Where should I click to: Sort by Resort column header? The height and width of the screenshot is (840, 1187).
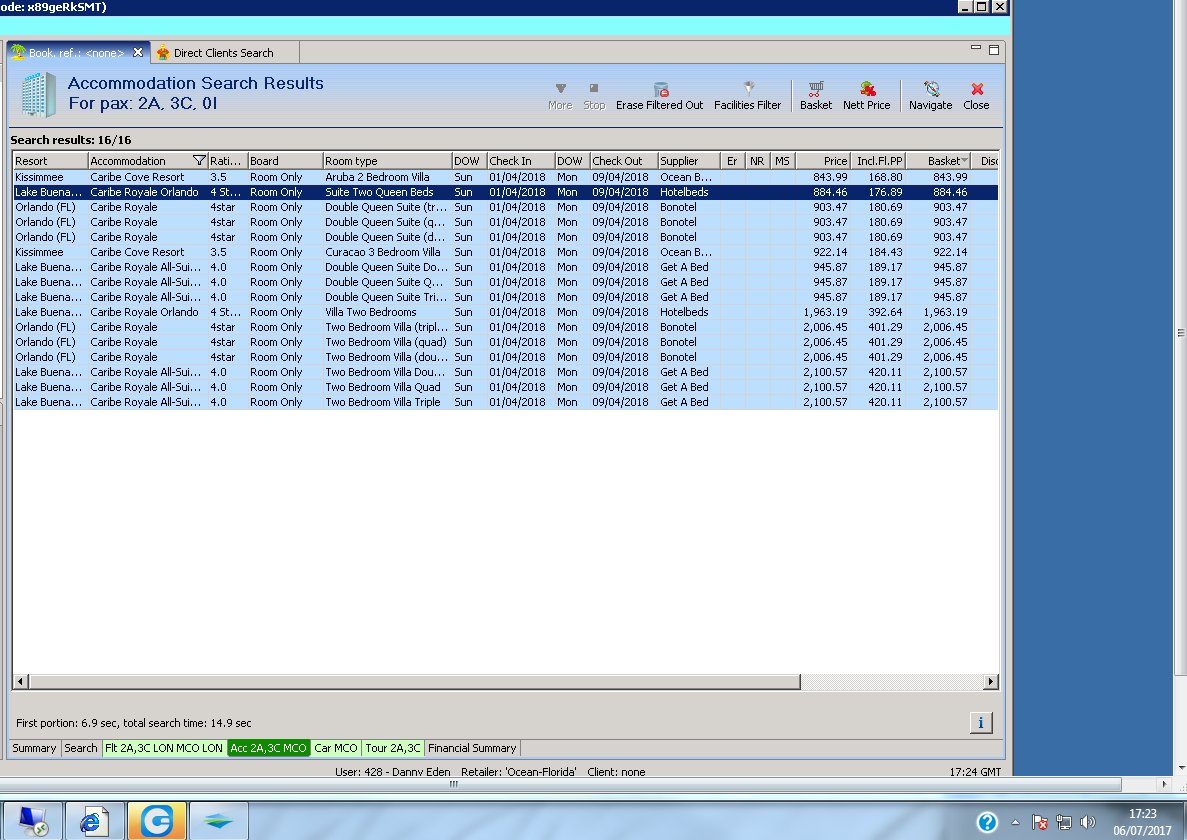pyautogui.click(x=50, y=160)
